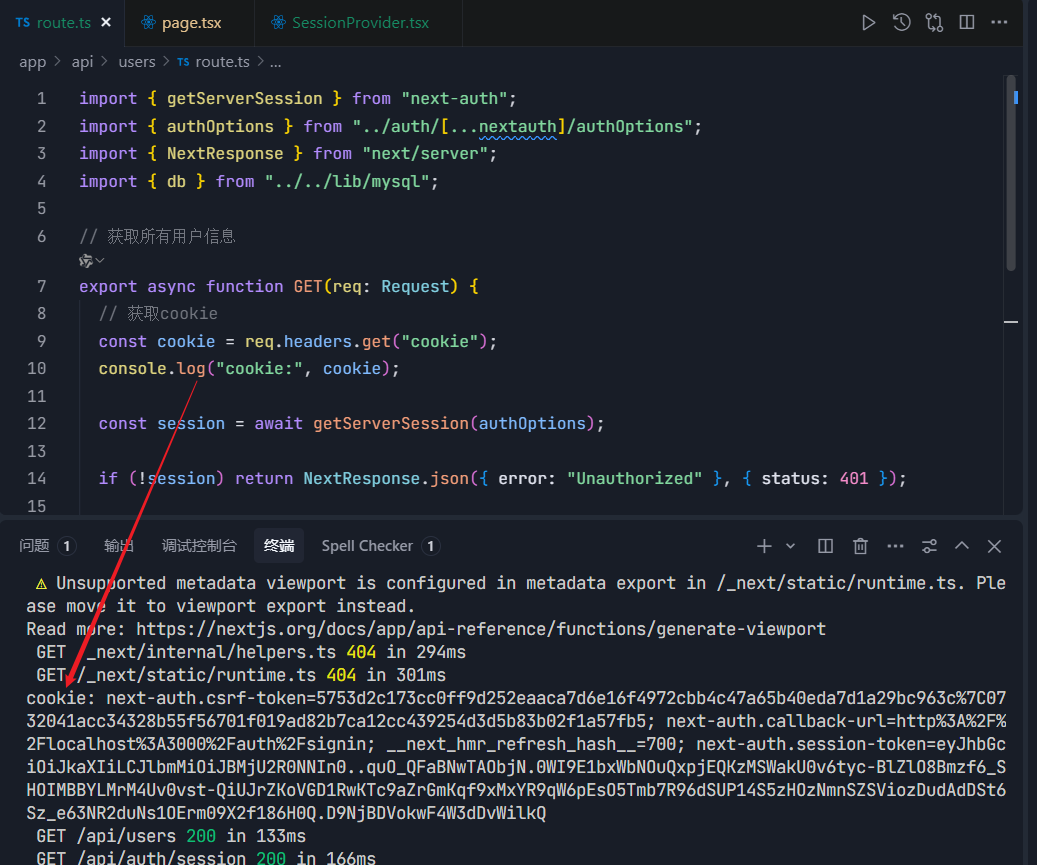The width and height of the screenshot is (1037, 865).
Task: Open the file history timeline icon
Action: tap(902, 22)
